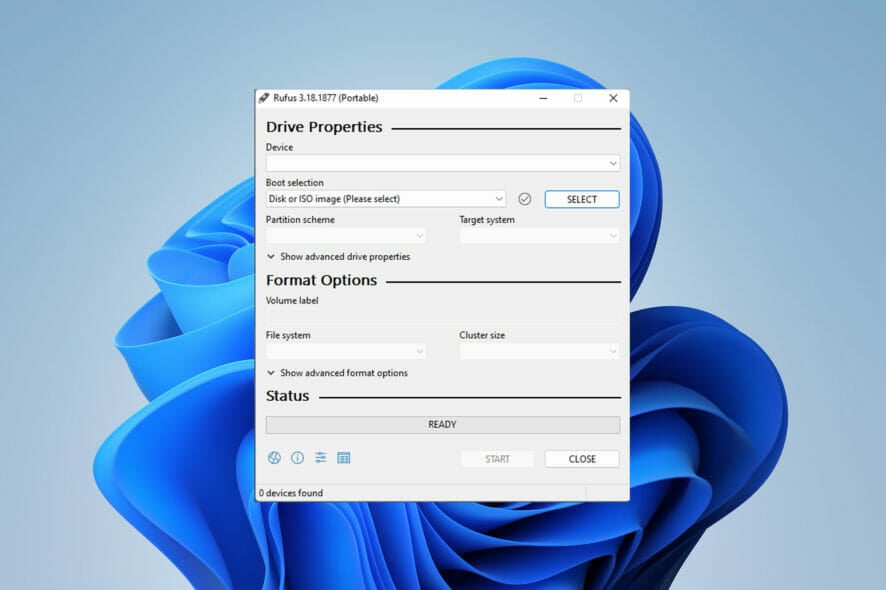Viewport: 886px width, 590px height.
Task: Open the Target system dropdown
Action: click(539, 236)
